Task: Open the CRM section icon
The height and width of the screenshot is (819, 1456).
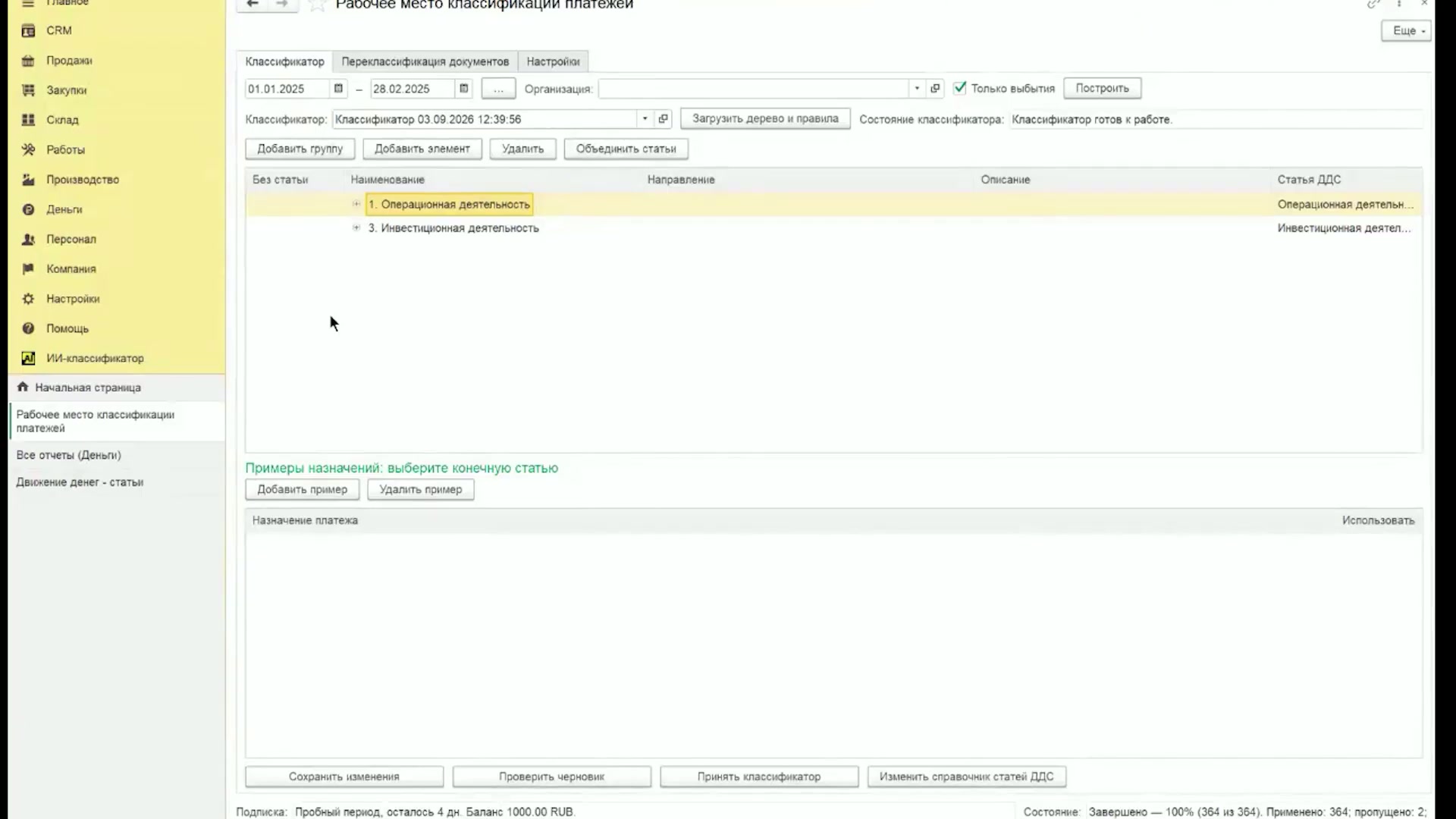Action: click(28, 30)
